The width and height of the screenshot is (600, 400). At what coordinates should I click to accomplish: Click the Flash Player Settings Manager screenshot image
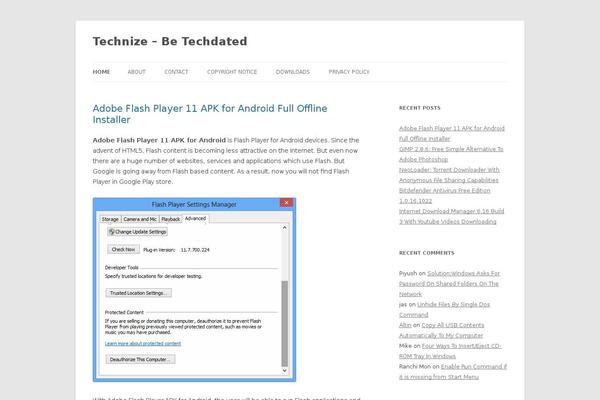(x=194, y=290)
